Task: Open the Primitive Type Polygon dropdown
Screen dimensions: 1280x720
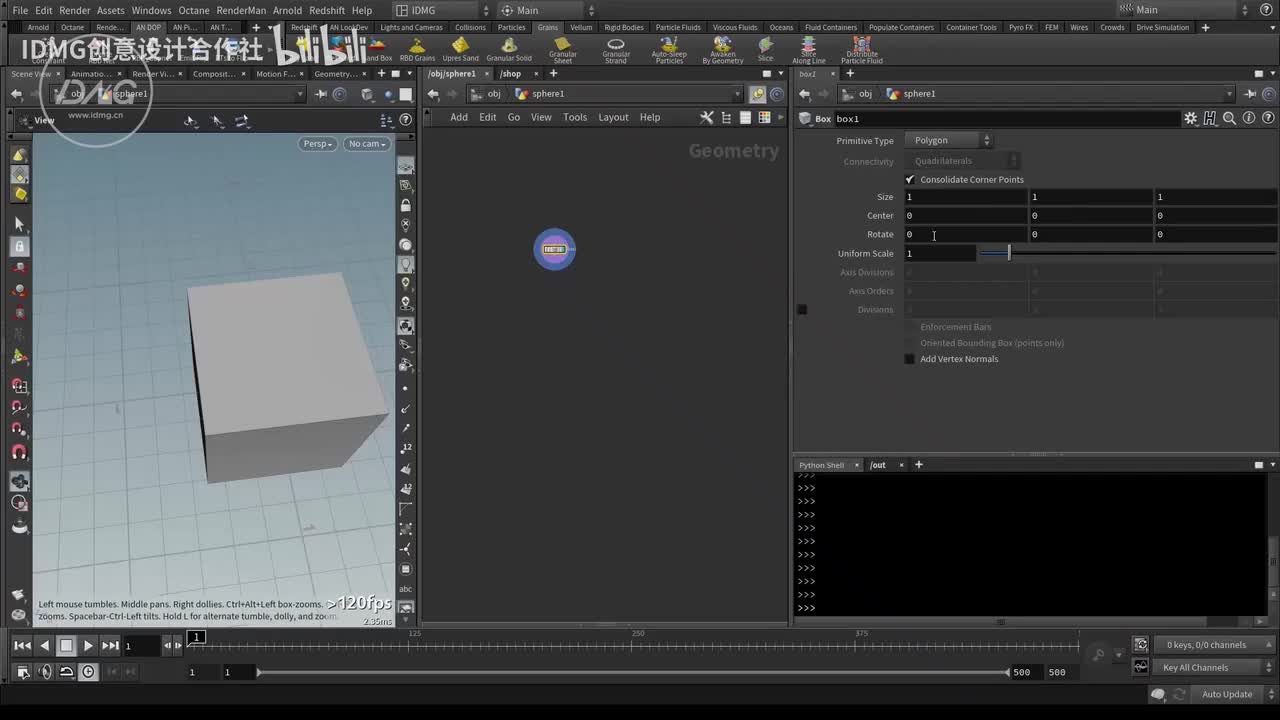Action: pyautogui.click(x=948, y=141)
